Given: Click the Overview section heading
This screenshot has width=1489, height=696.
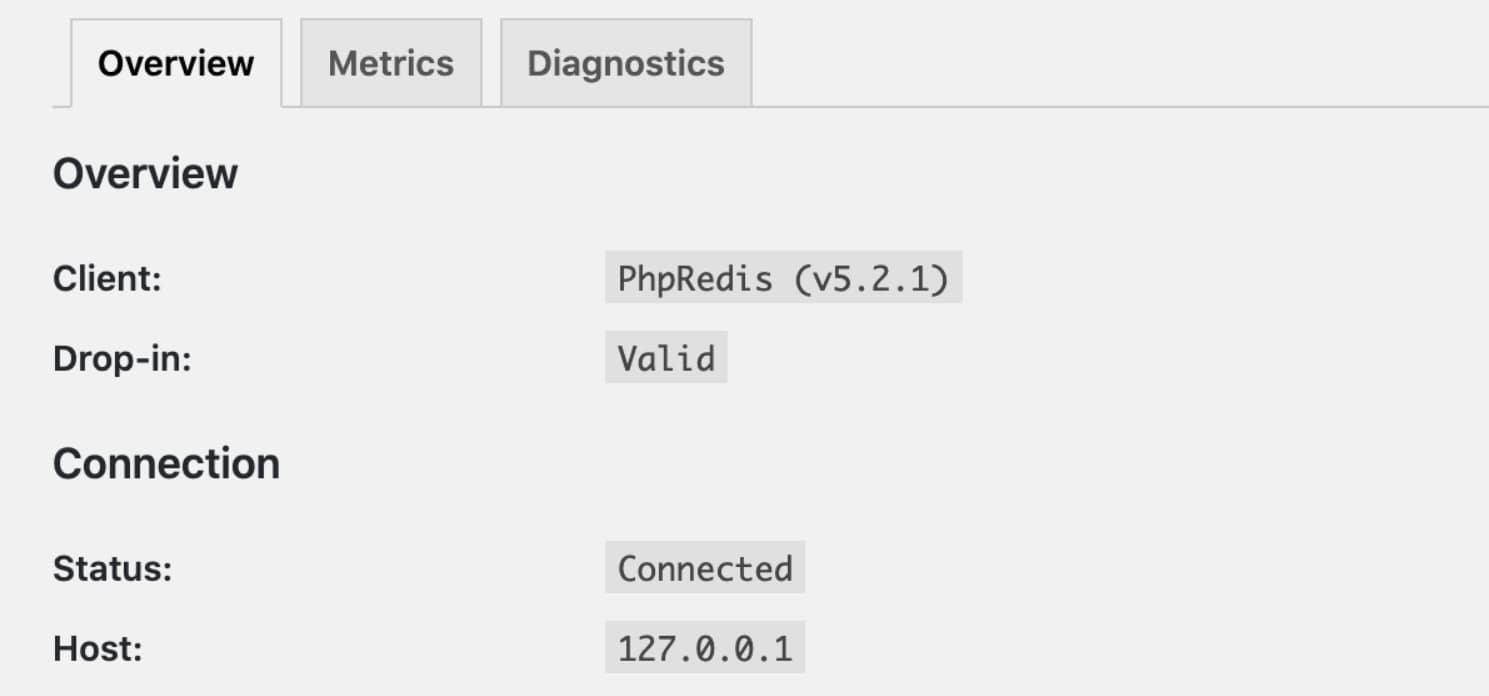Looking at the screenshot, I should coord(146,172).
